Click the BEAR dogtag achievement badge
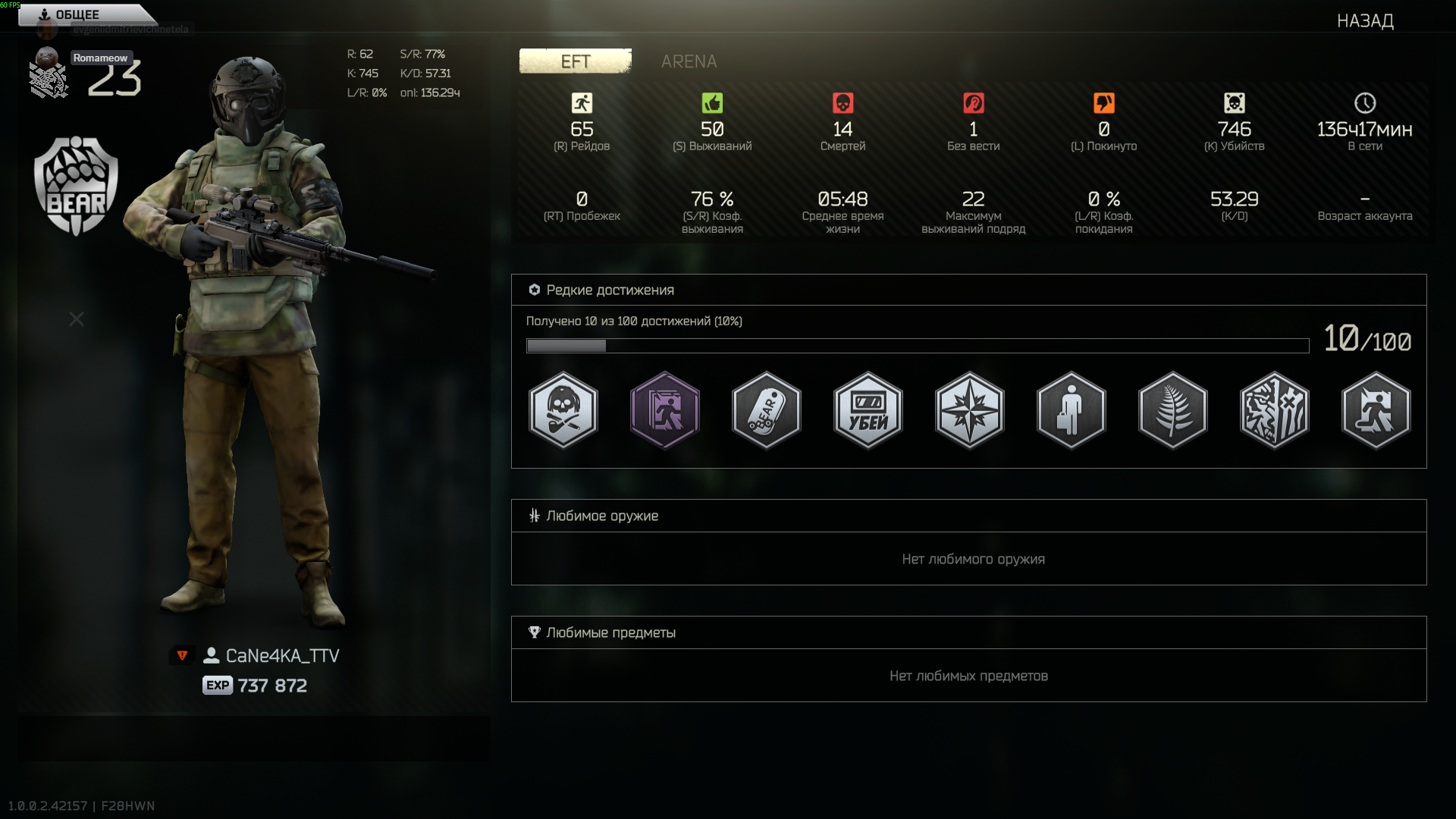The image size is (1456, 819). 767,410
